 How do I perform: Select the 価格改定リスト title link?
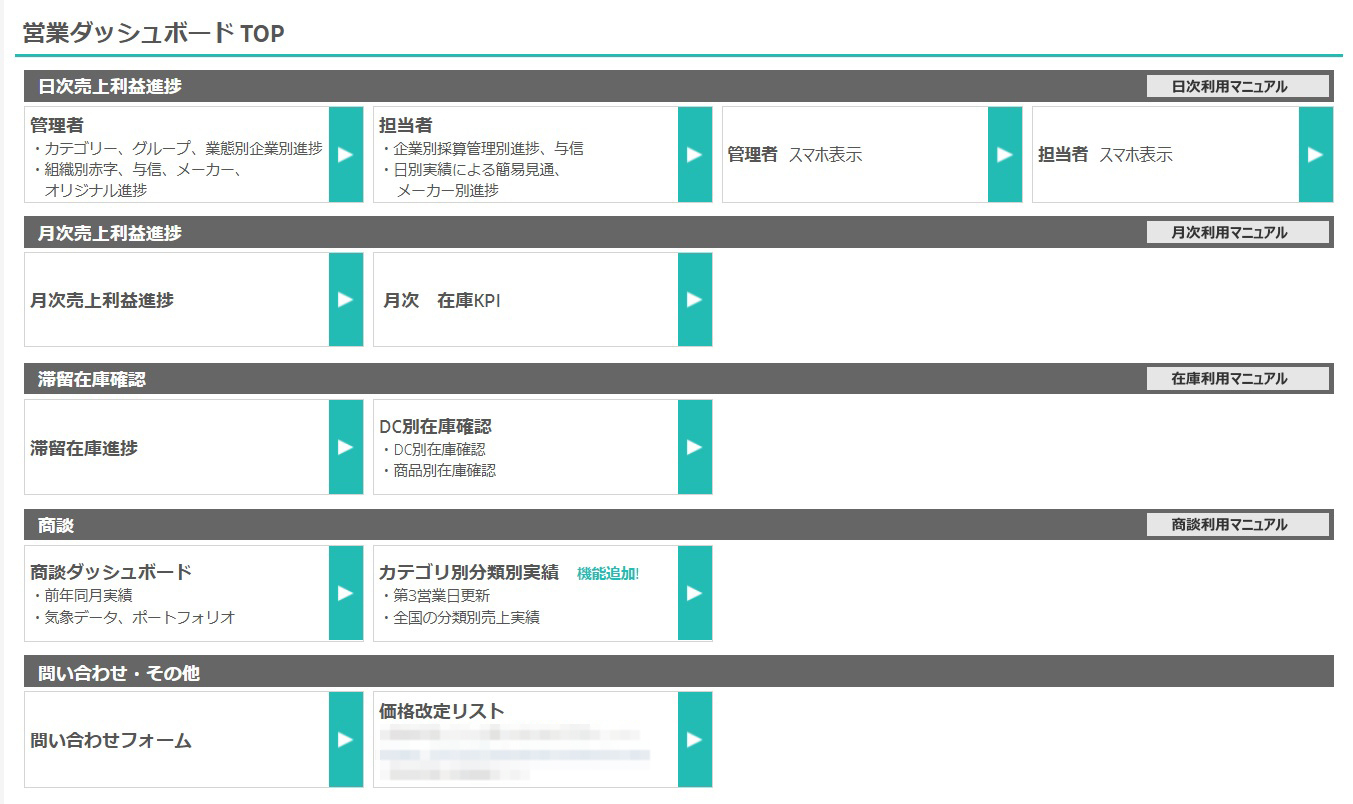click(441, 712)
